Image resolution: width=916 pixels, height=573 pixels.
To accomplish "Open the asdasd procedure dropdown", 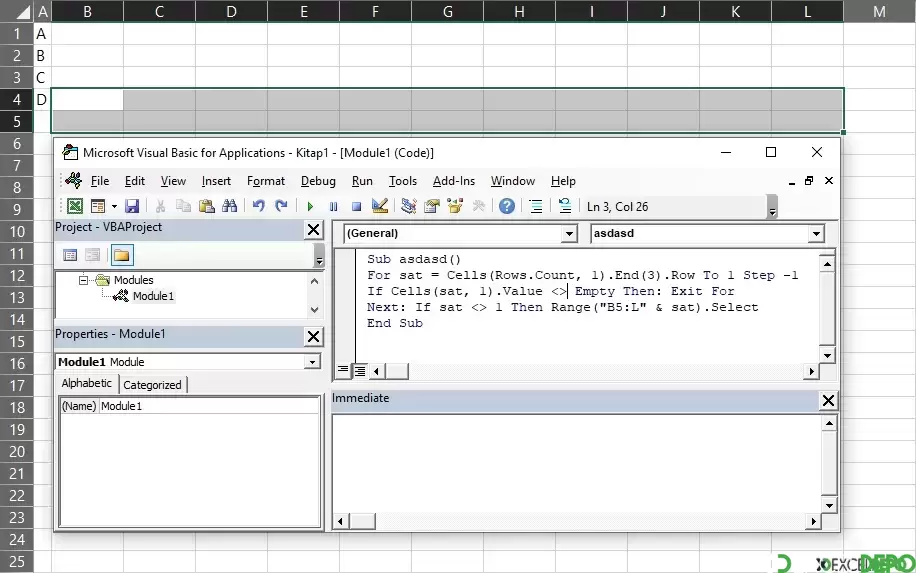I will click(x=816, y=234).
